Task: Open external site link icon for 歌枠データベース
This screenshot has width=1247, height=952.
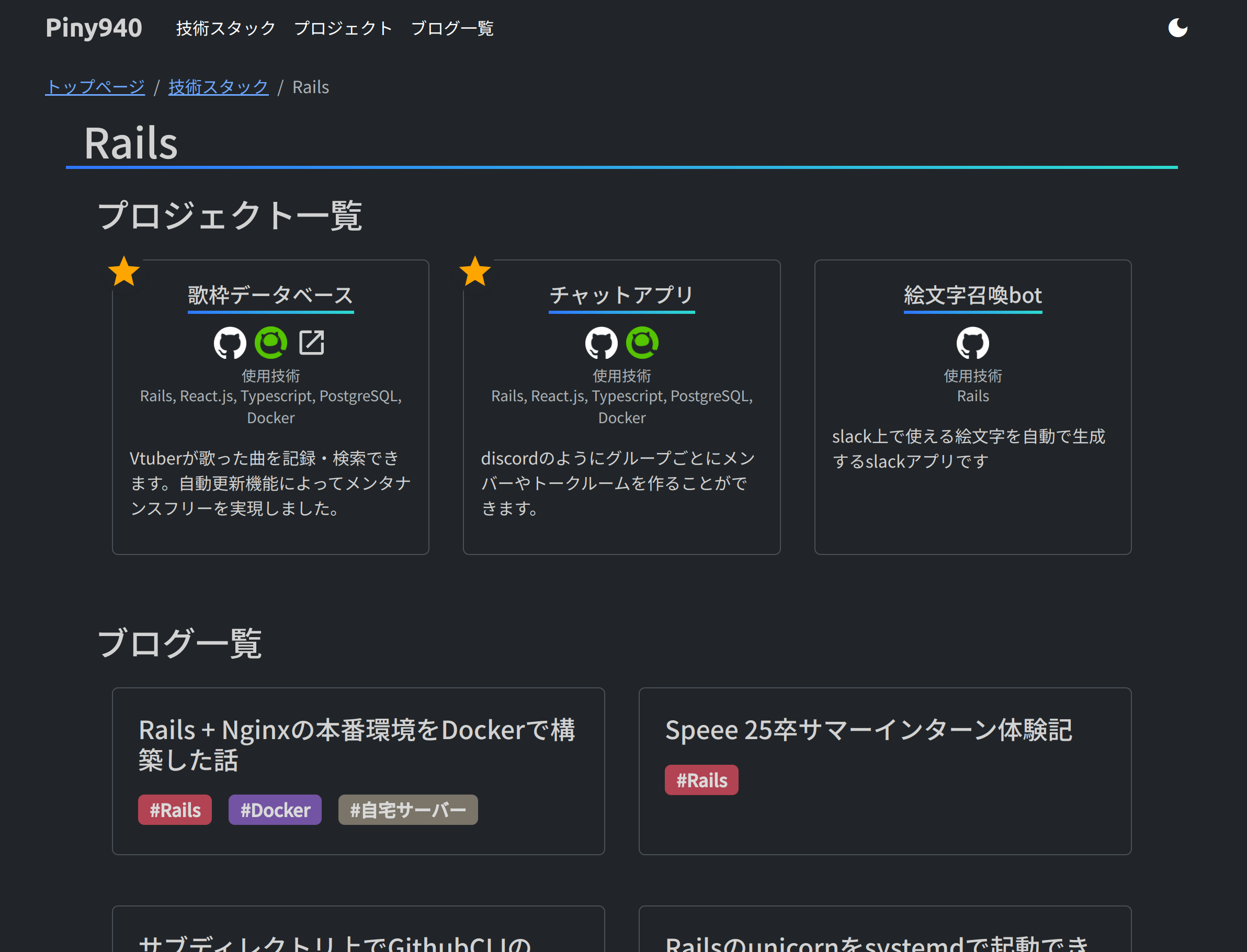Action: click(312, 343)
